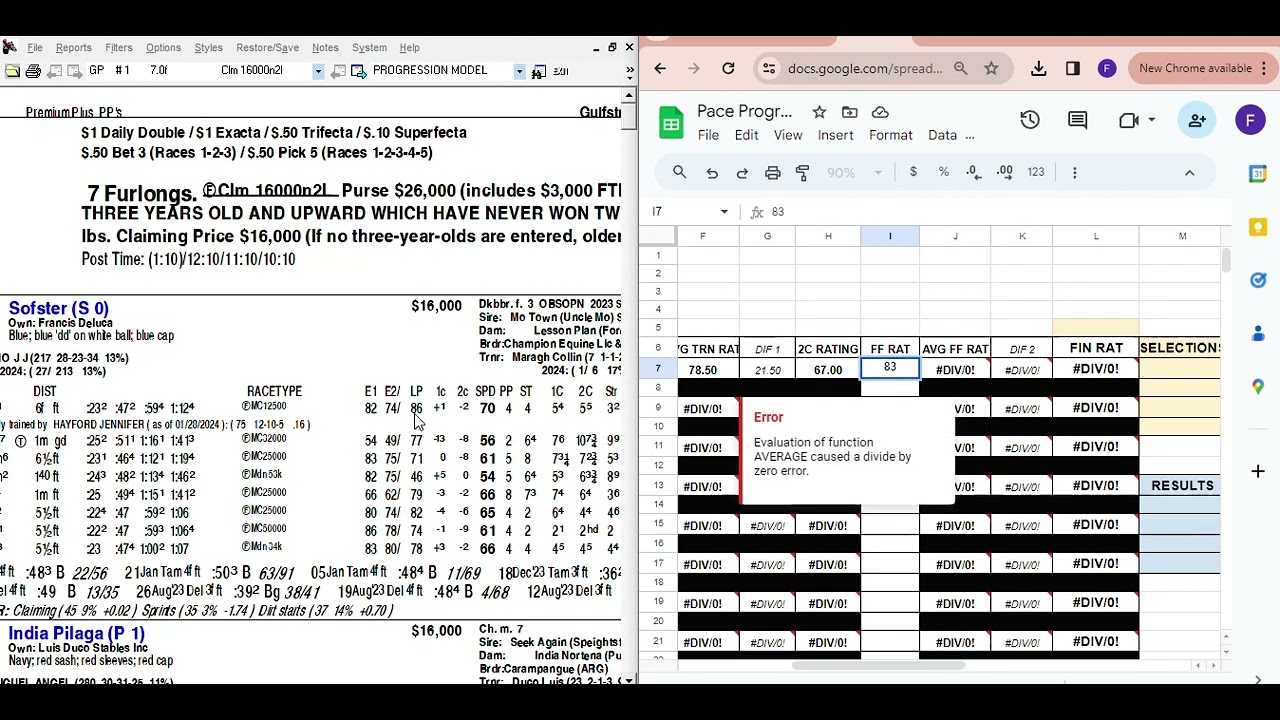This screenshot has width=1280, height=720.
Task: Open Styles menu in handicapping app
Action: 208,47
